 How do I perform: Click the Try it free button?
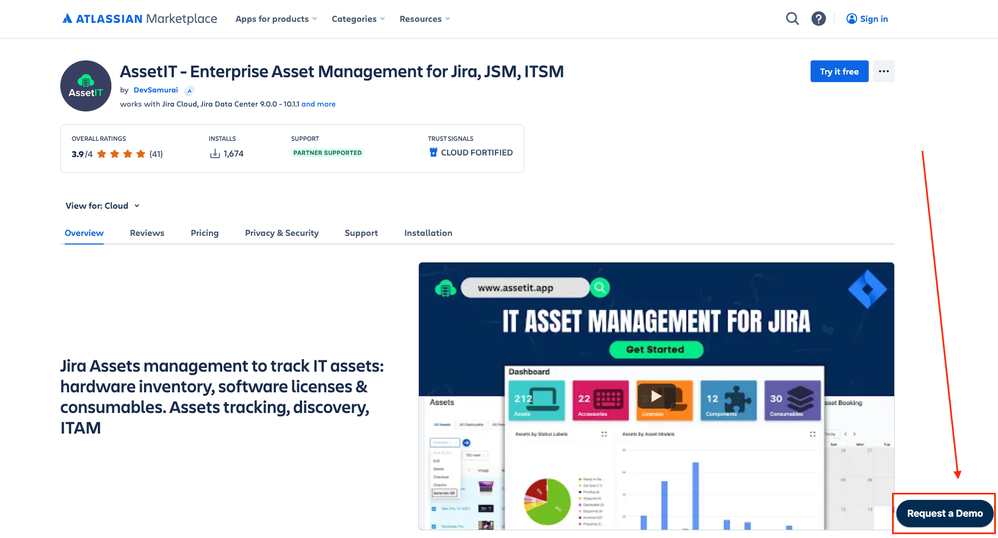pyautogui.click(x=839, y=71)
